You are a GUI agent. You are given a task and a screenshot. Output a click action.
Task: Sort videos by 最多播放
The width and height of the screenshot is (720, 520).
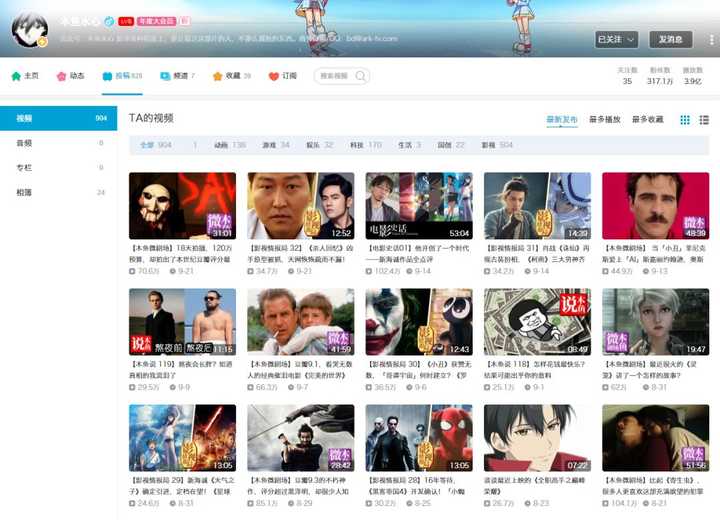click(605, 119)
